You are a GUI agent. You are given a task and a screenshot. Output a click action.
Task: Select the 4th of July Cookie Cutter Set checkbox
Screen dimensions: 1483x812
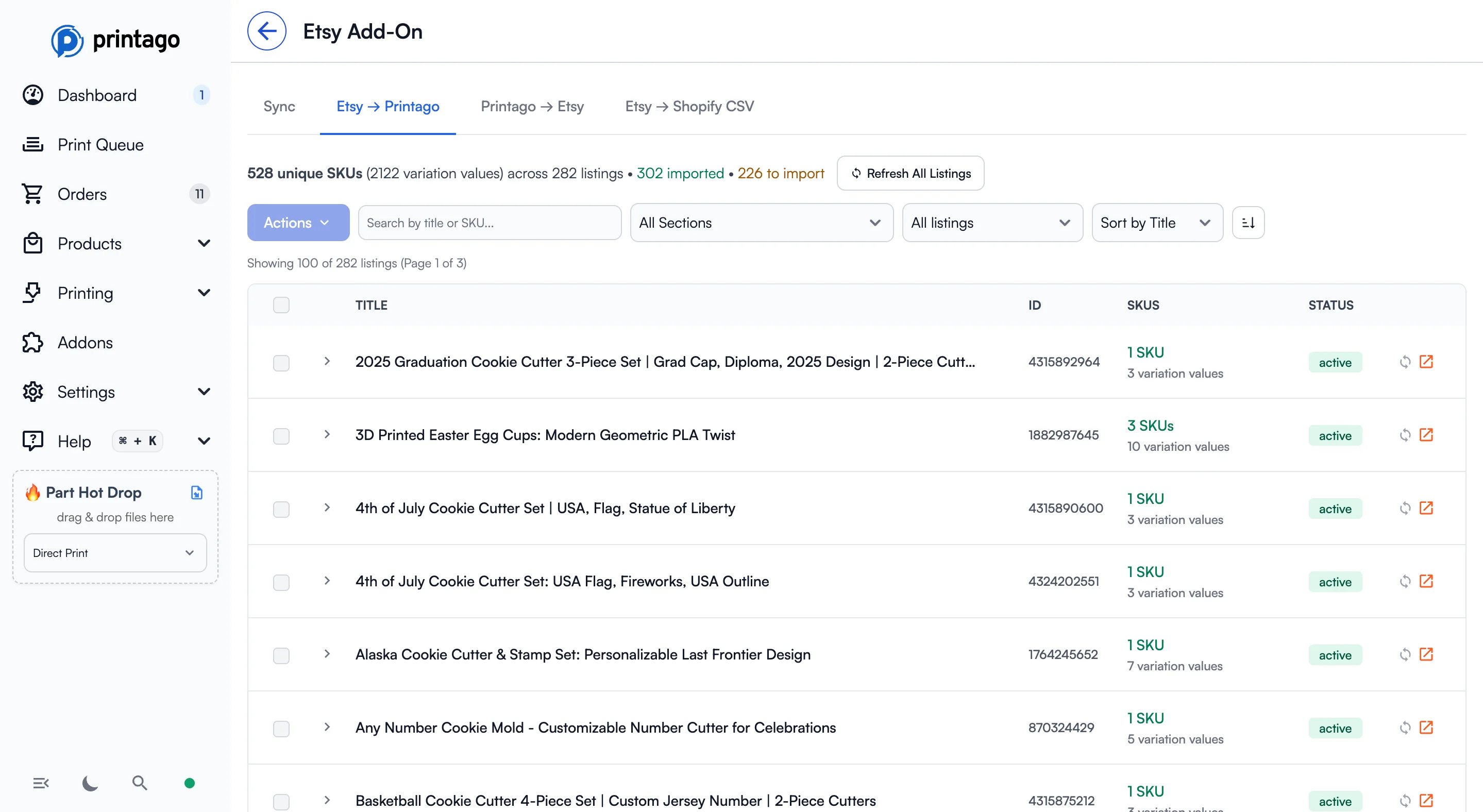(281, 509)
